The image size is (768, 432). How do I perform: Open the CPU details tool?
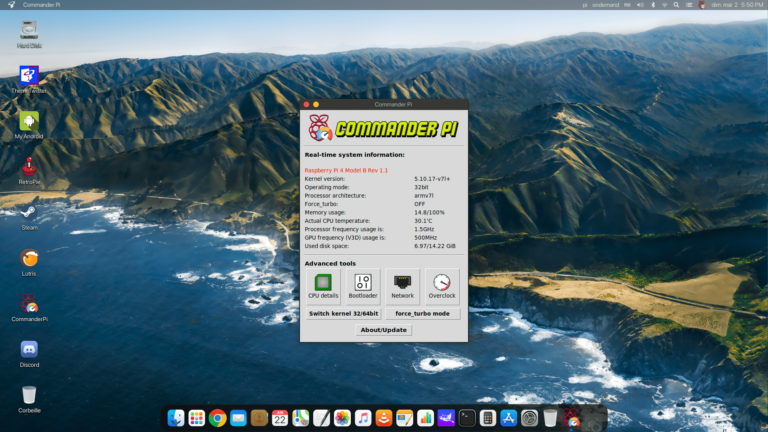323,286
